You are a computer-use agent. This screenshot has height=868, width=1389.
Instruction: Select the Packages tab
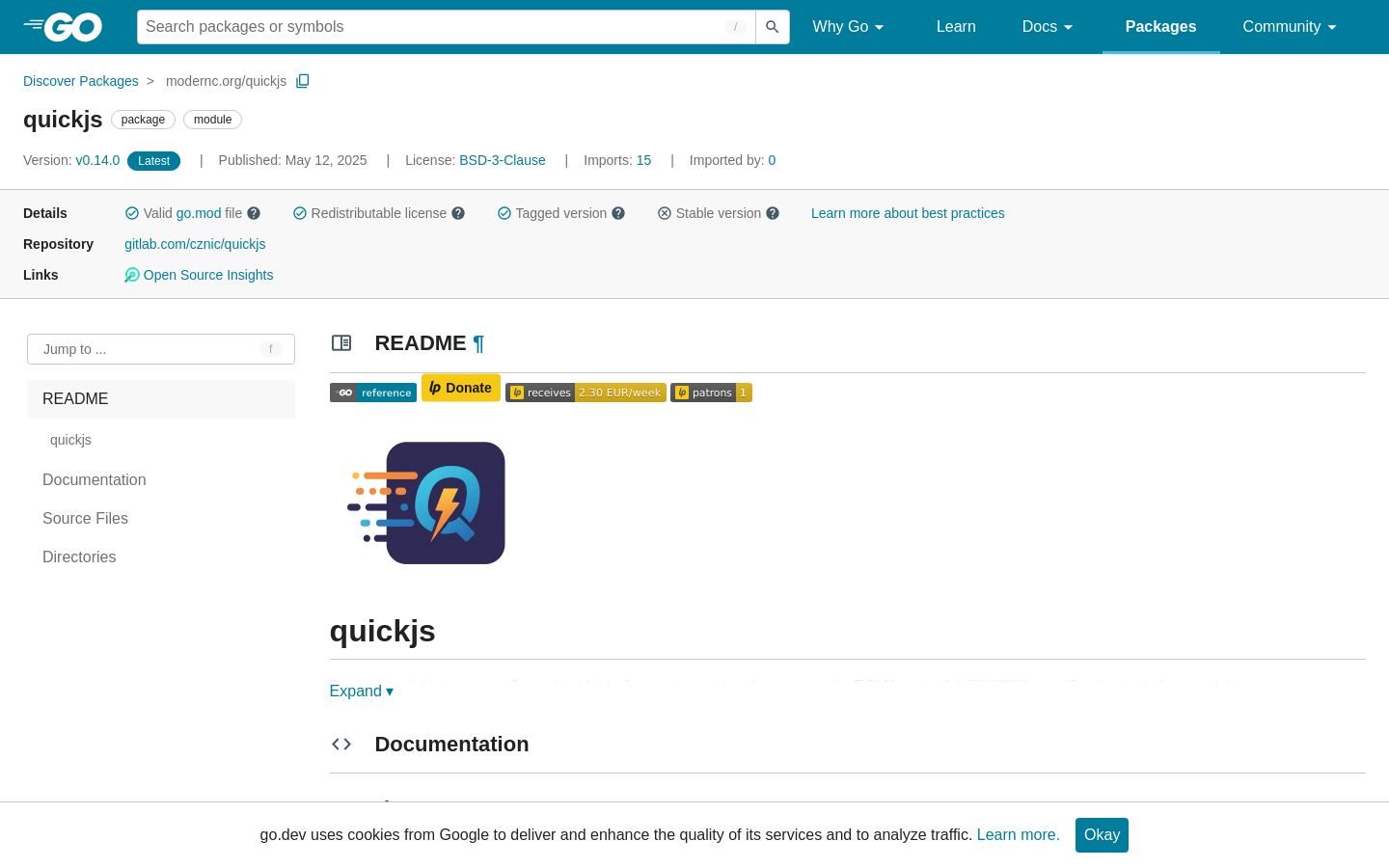tap(1161, 27)
